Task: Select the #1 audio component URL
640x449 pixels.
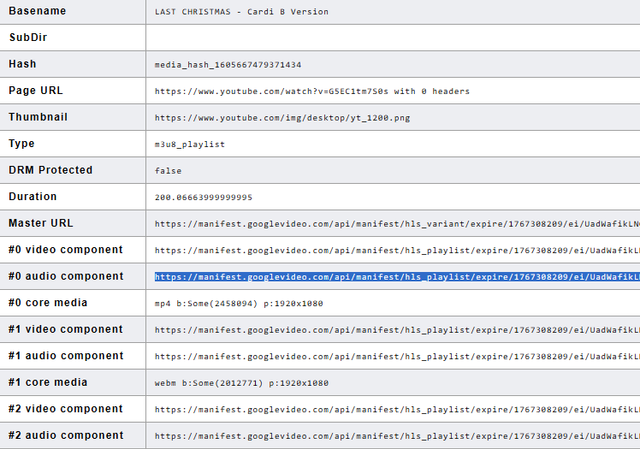Action: tap(397, 357)
